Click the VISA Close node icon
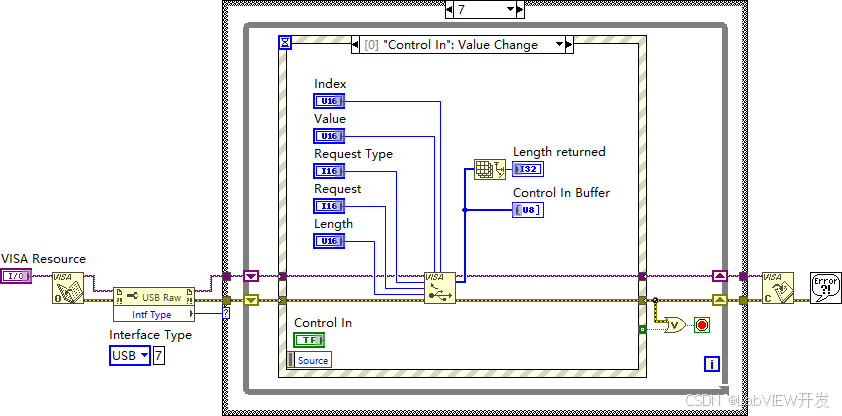 pyautogui.click(x=778, y=288)
